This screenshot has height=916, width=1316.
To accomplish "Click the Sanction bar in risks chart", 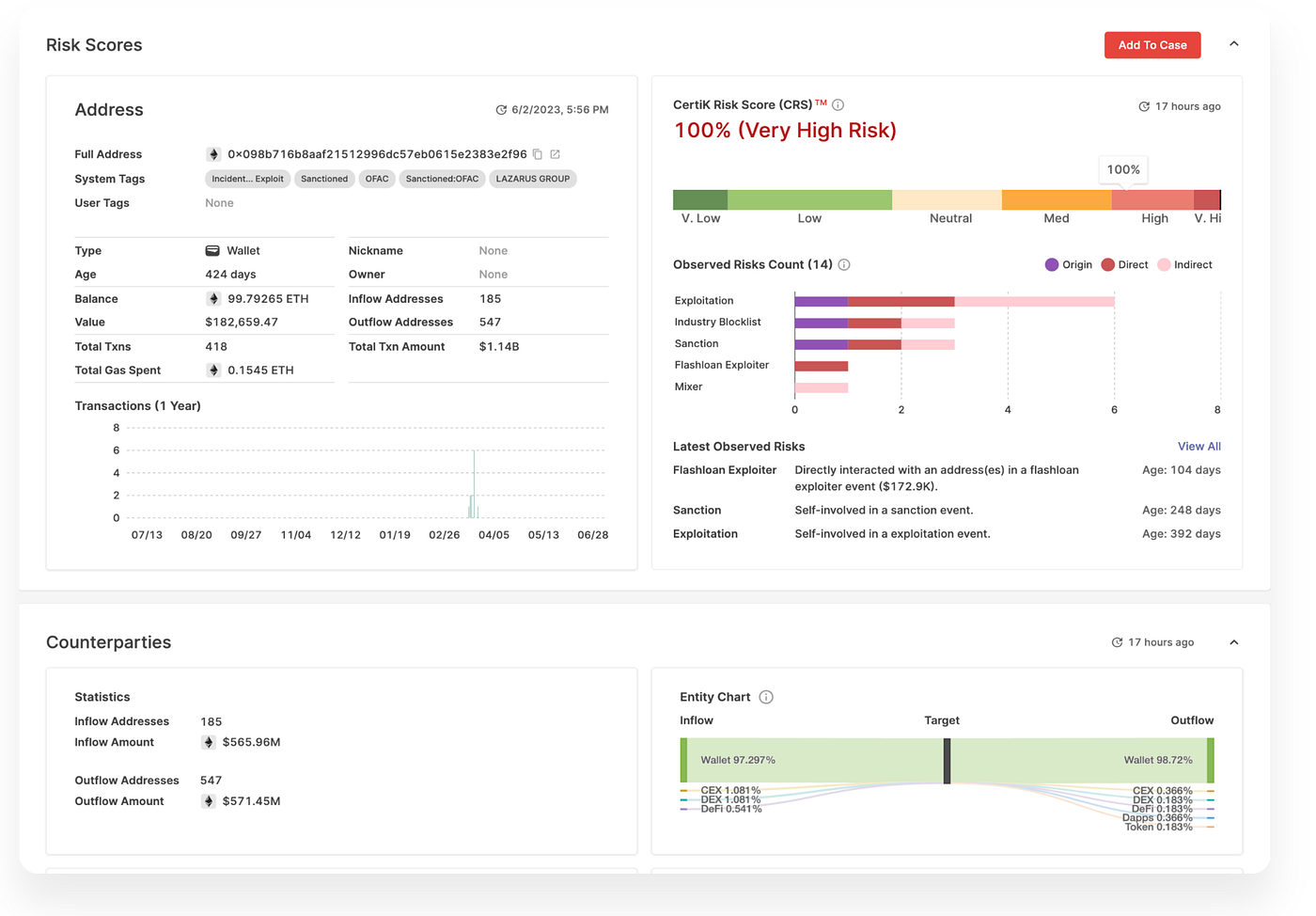I will 874,345.
